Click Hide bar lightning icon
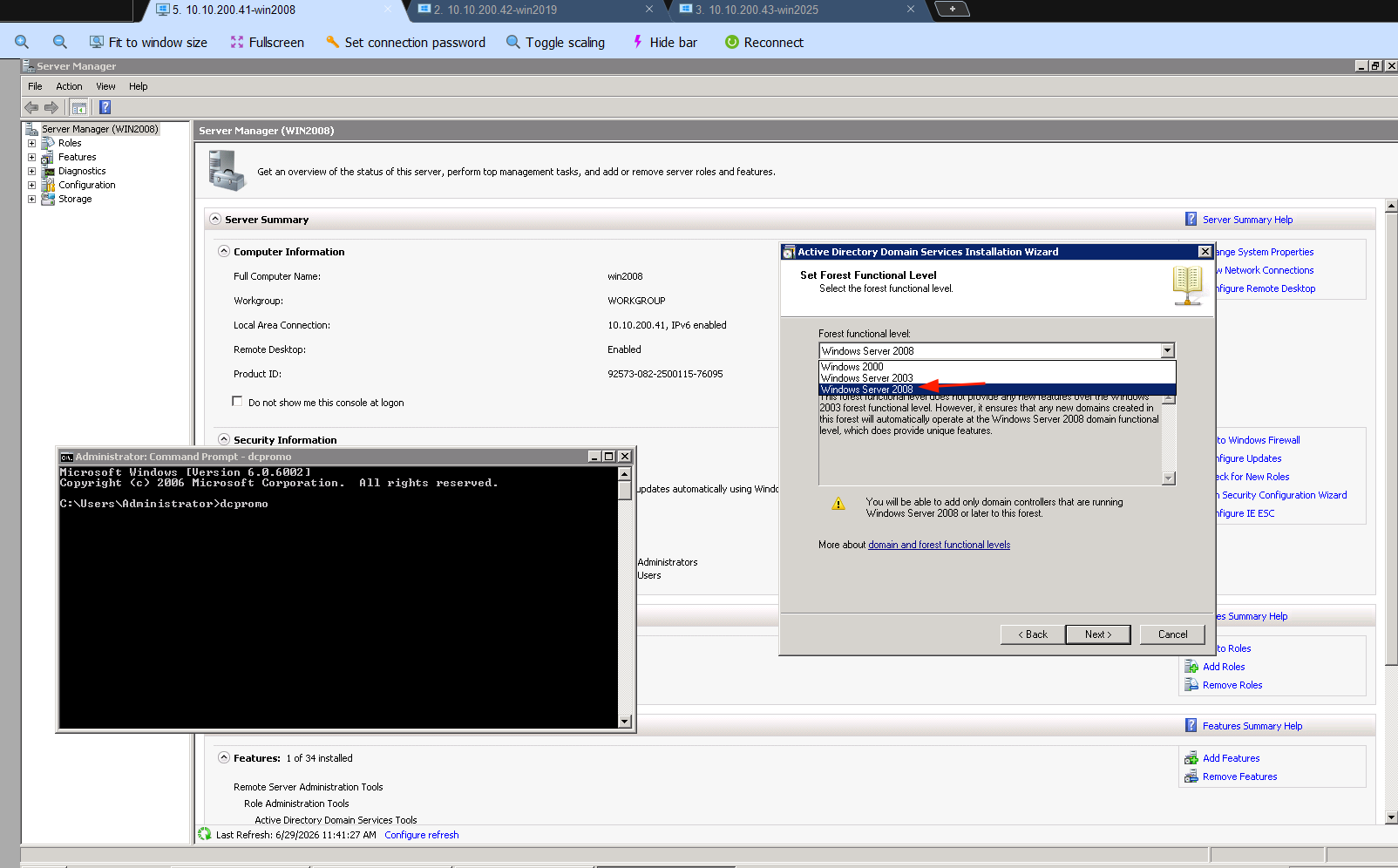The image size is (1398, 868). pos(638,42)
